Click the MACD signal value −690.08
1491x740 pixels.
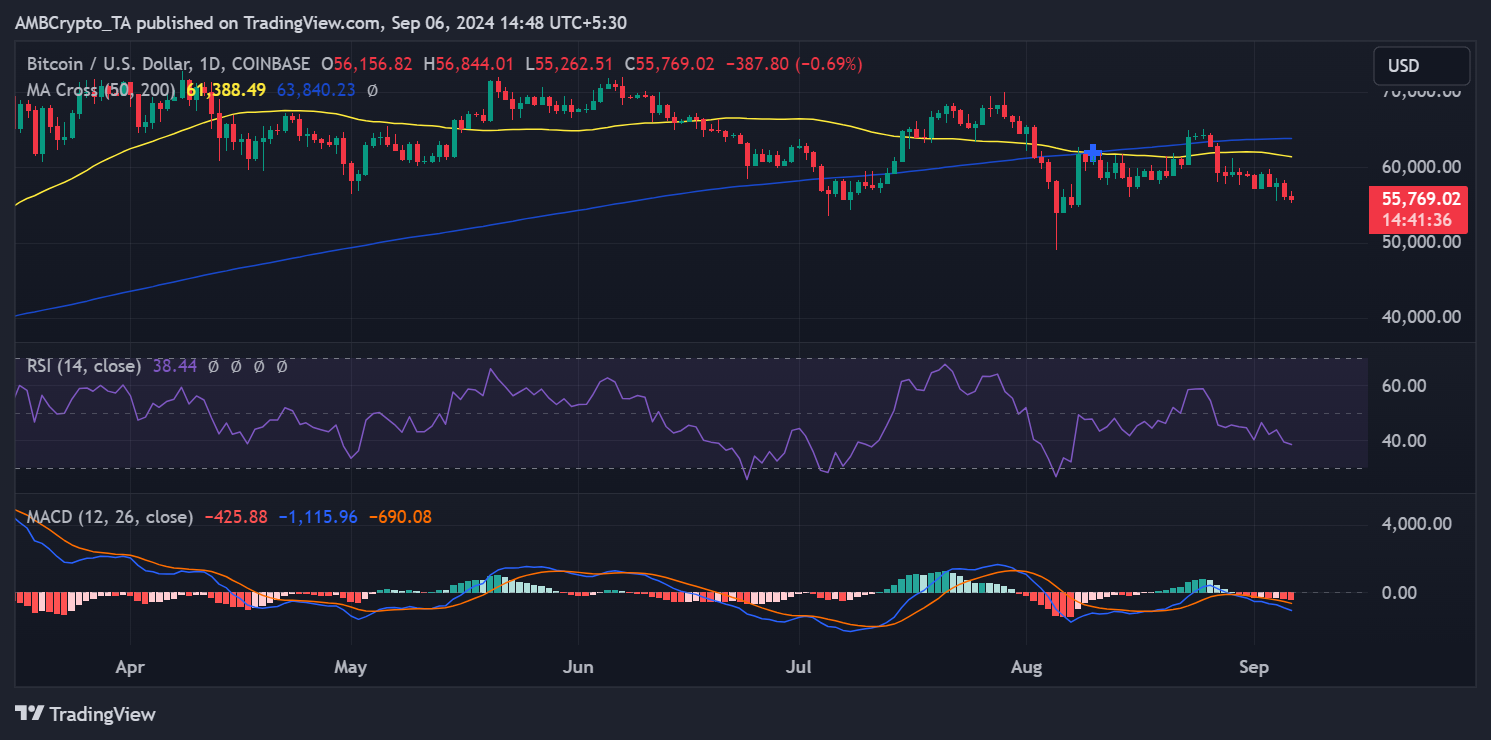(x=400, y=517)
